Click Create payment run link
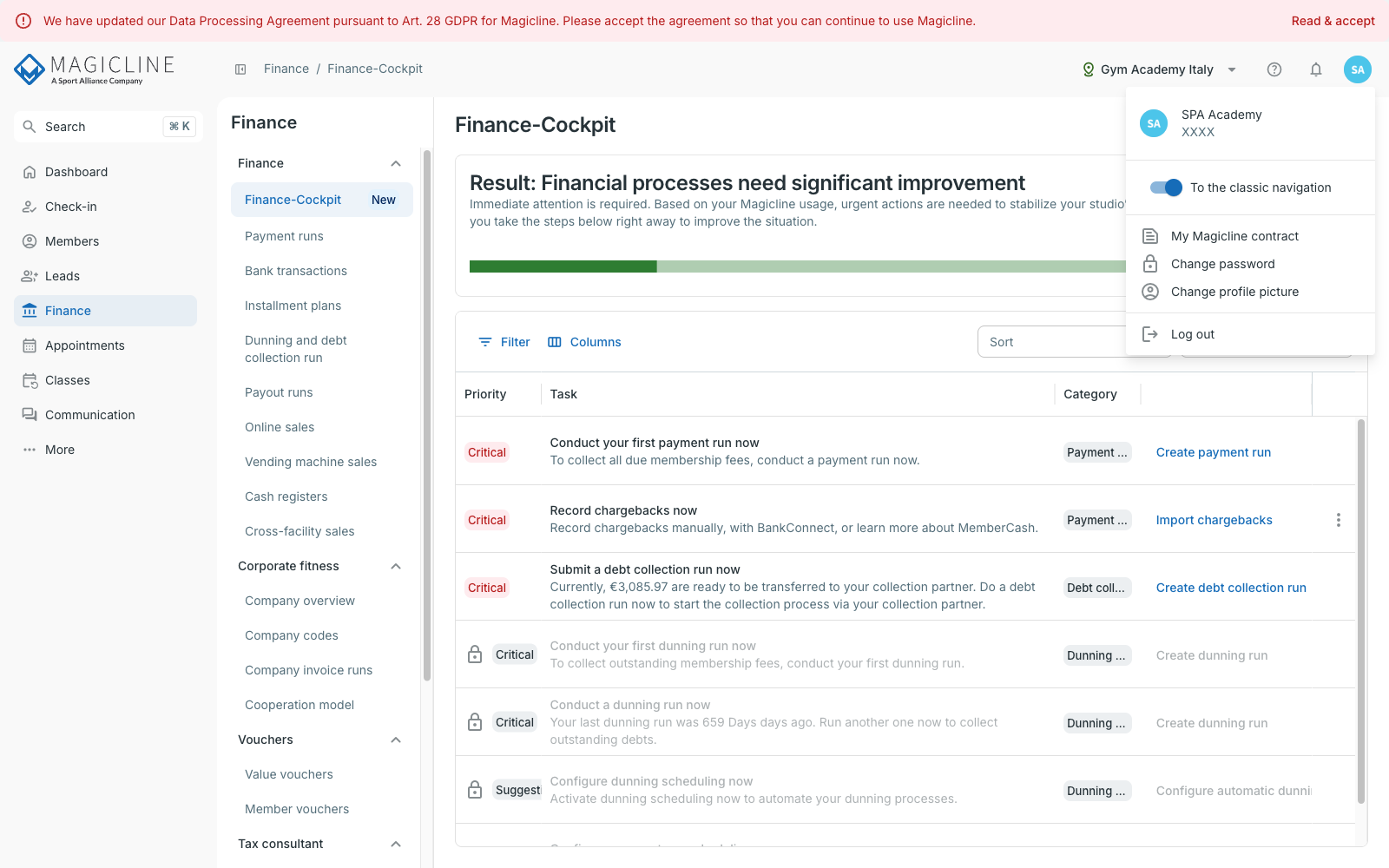Image resolution: width=1389 pixels, height=868 pixels. point(1213,452)
